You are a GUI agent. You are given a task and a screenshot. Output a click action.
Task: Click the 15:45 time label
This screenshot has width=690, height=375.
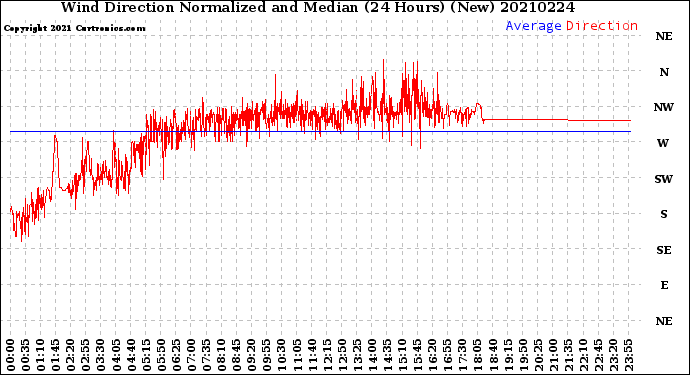tap(418, 355)
